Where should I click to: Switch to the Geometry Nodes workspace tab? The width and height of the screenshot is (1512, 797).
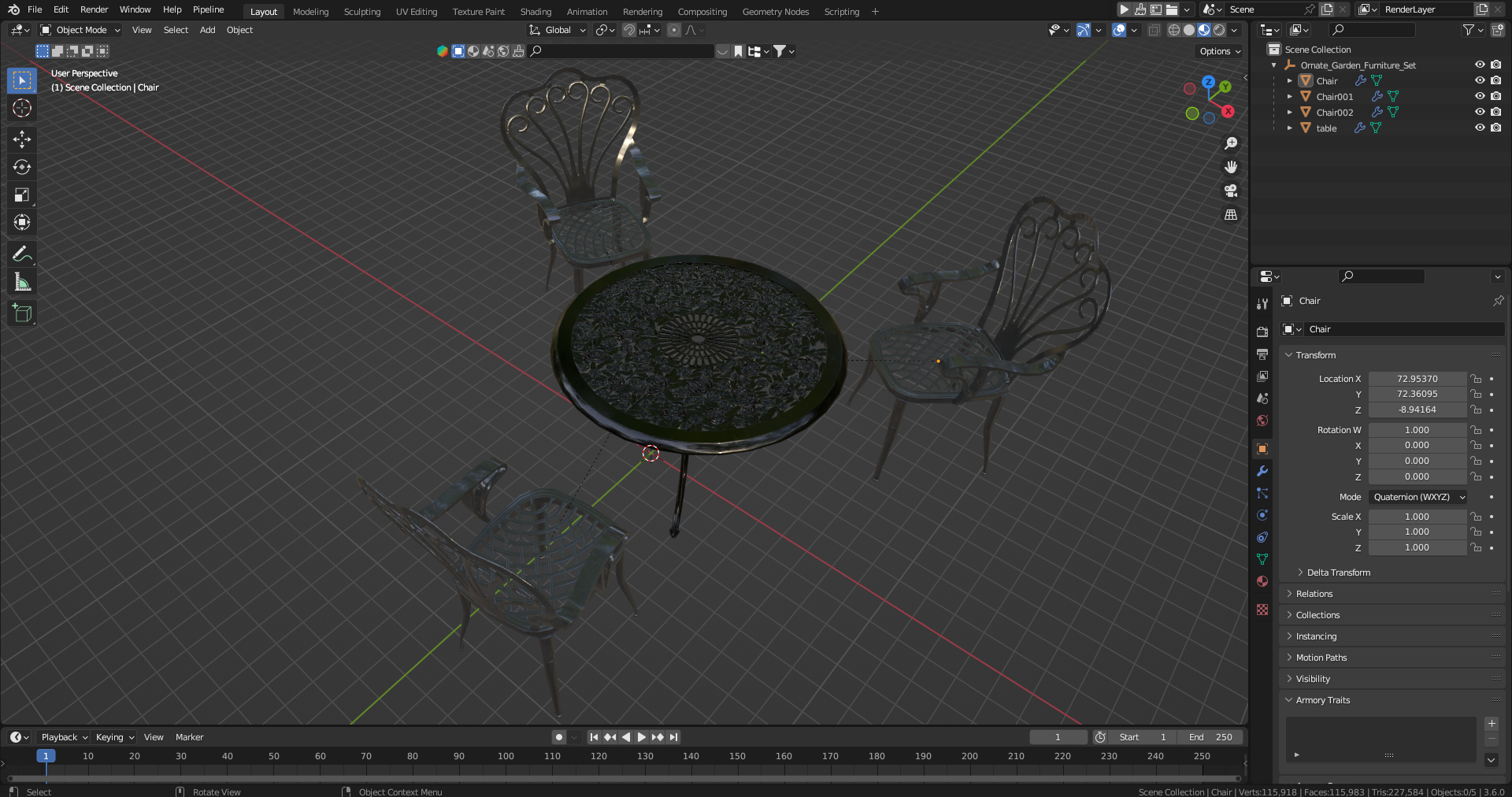pos(776,12)
